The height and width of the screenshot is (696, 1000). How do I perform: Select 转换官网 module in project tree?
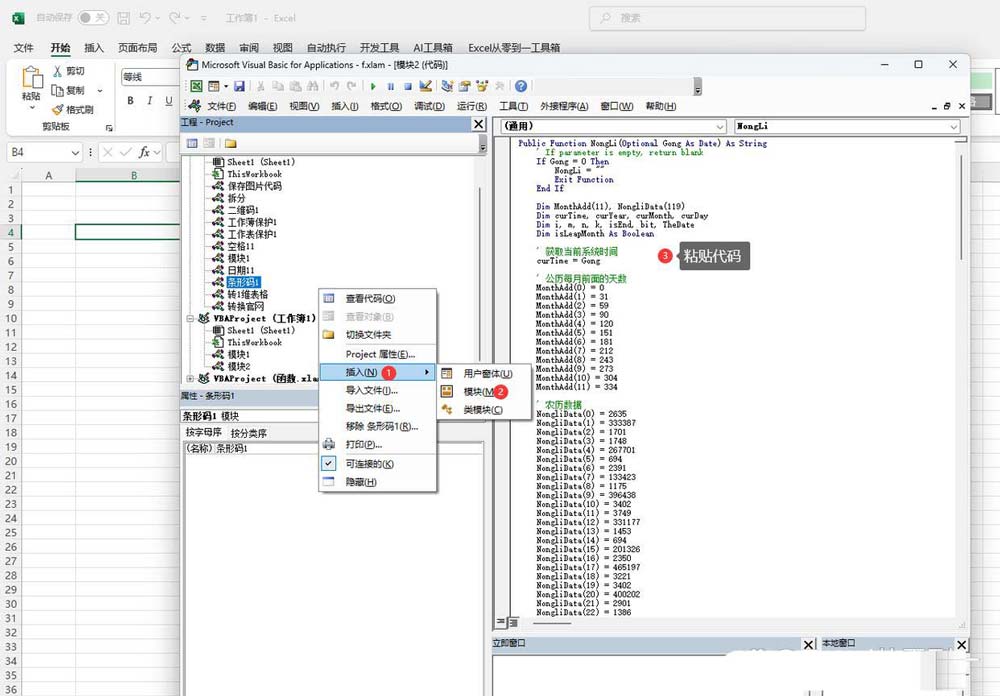pos(246,306)
